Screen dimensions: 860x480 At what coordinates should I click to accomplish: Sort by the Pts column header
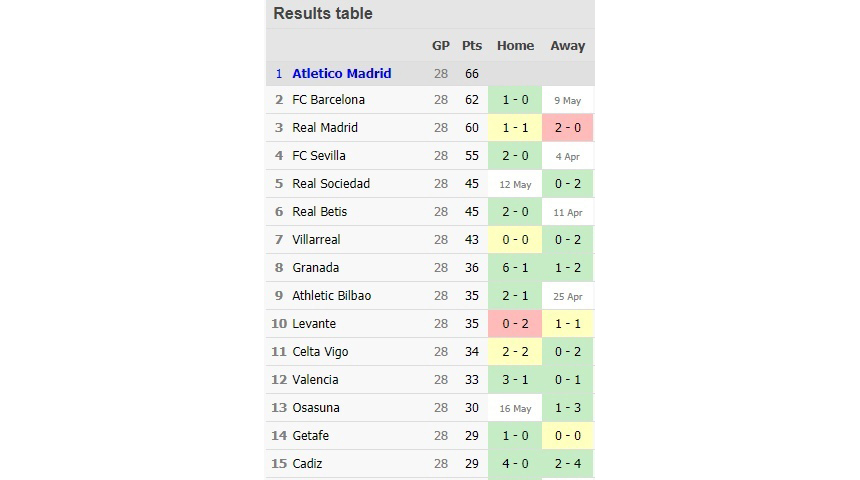[x=472, y=46]
